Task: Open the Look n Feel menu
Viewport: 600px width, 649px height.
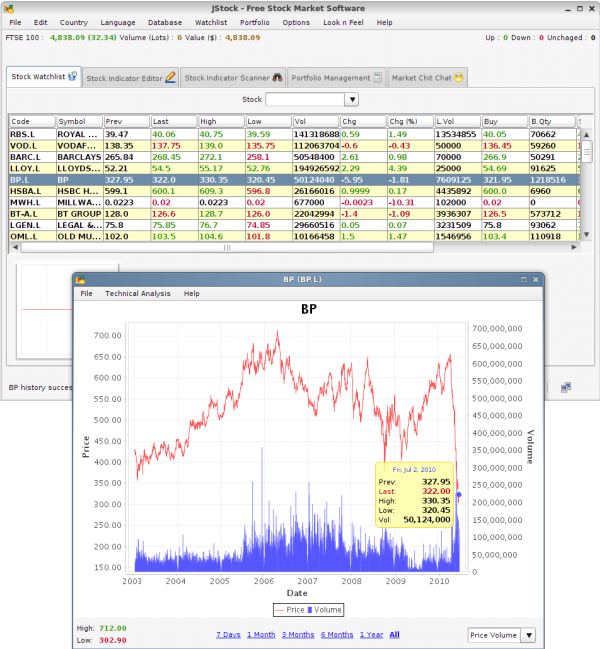Action: point(343,22)
